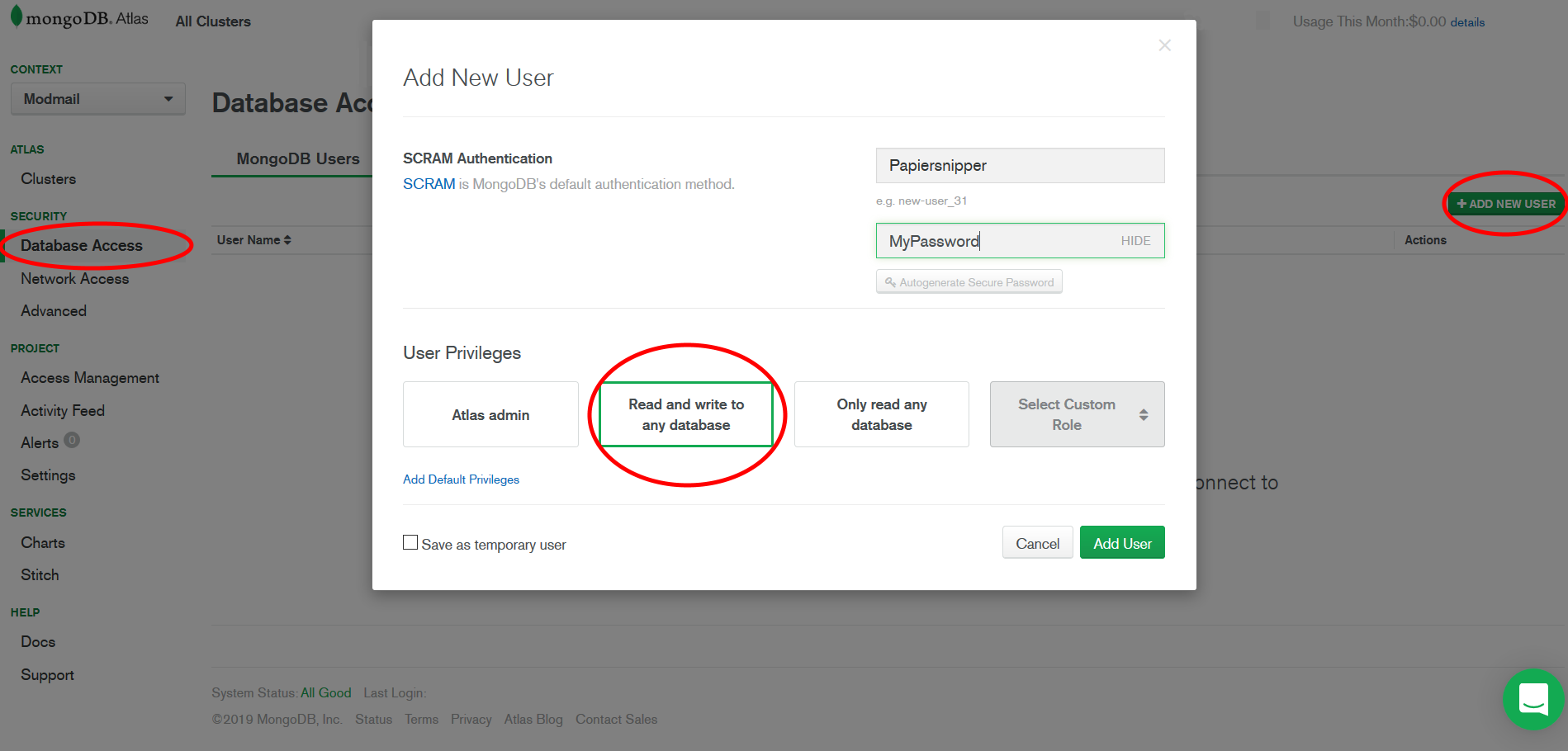Switch to the MongoDB Users tab

pyautogui.click(x=297, y=158)
